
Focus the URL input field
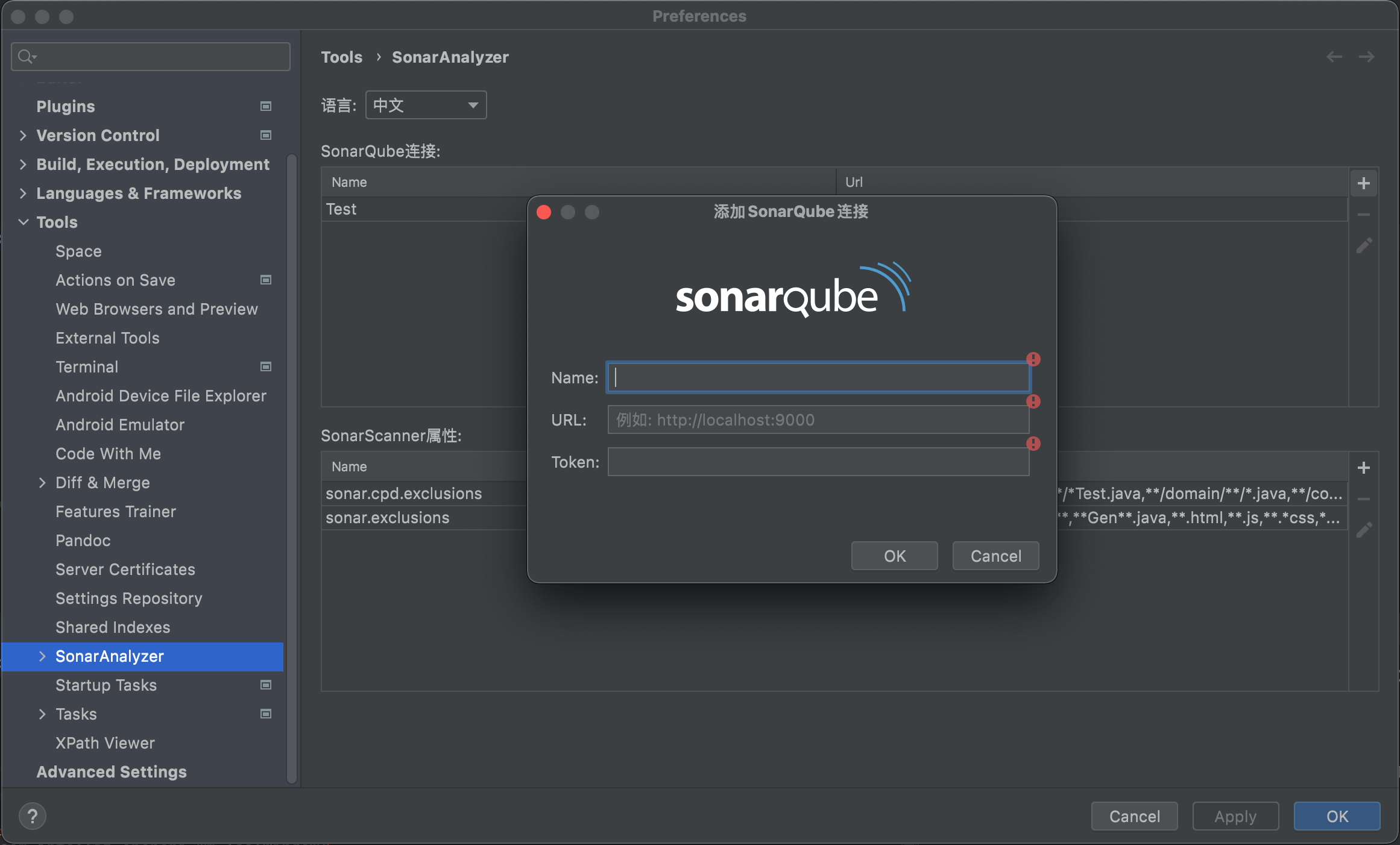[x=818, y=419]
